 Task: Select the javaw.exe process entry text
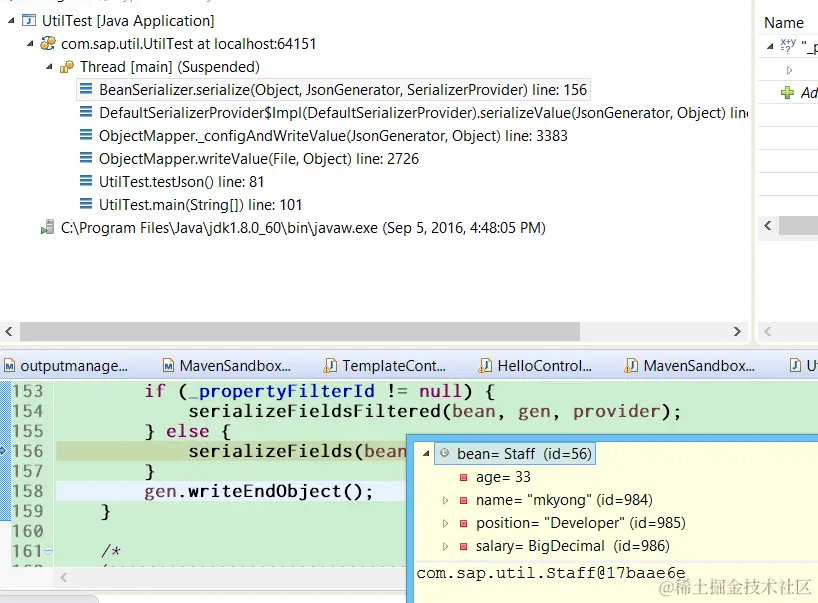click(x=303, y=228)
